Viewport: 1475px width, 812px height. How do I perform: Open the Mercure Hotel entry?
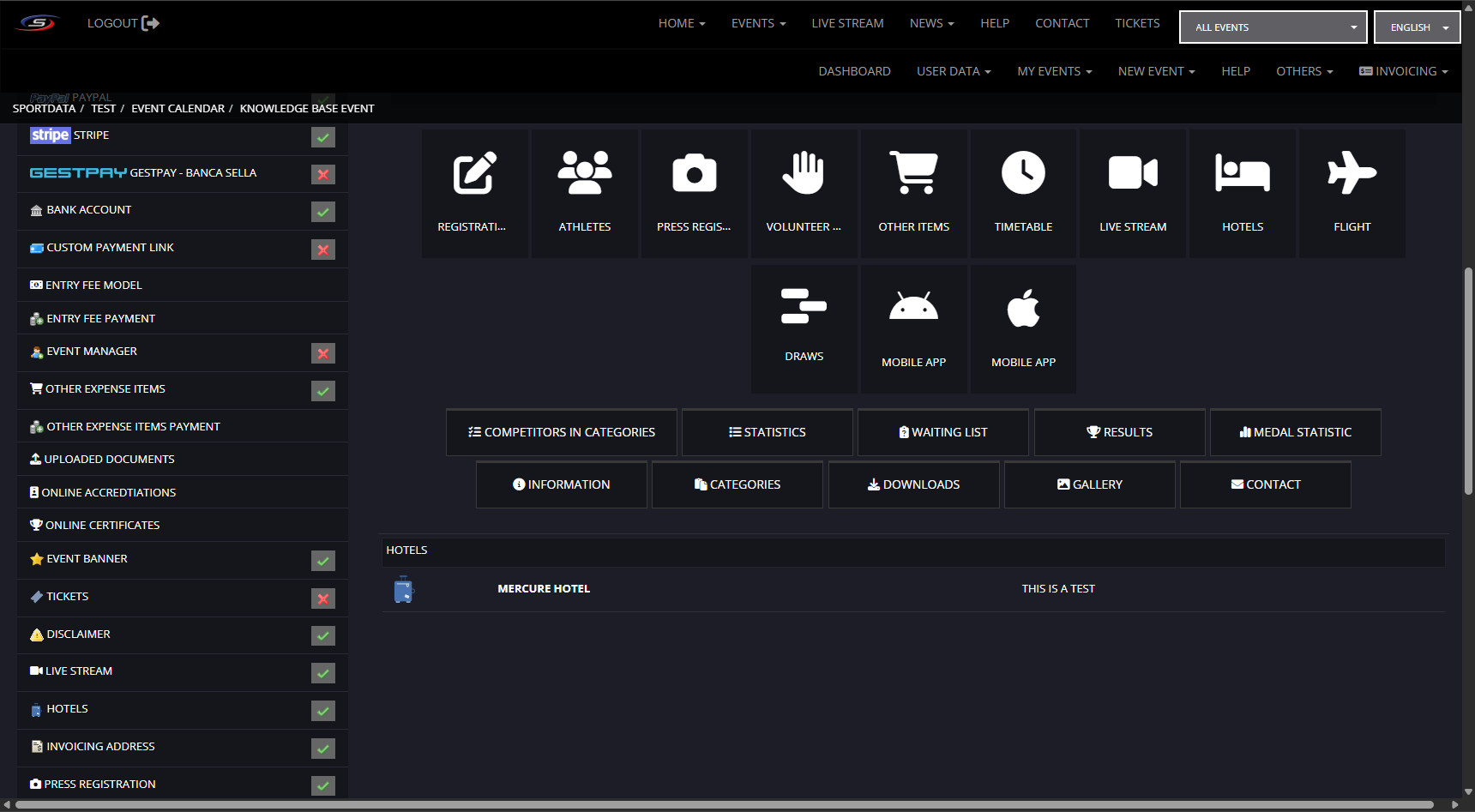click(x=544, y=589)
